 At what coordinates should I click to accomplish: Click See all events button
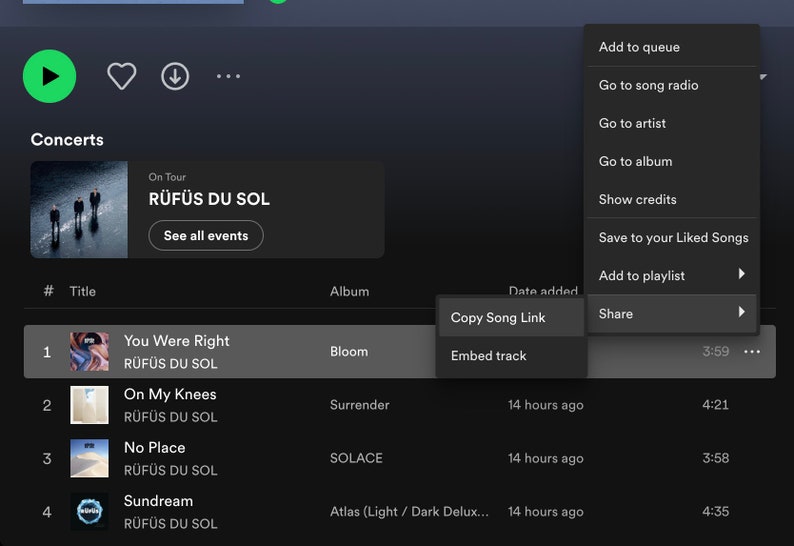click(x=206, y=236)
